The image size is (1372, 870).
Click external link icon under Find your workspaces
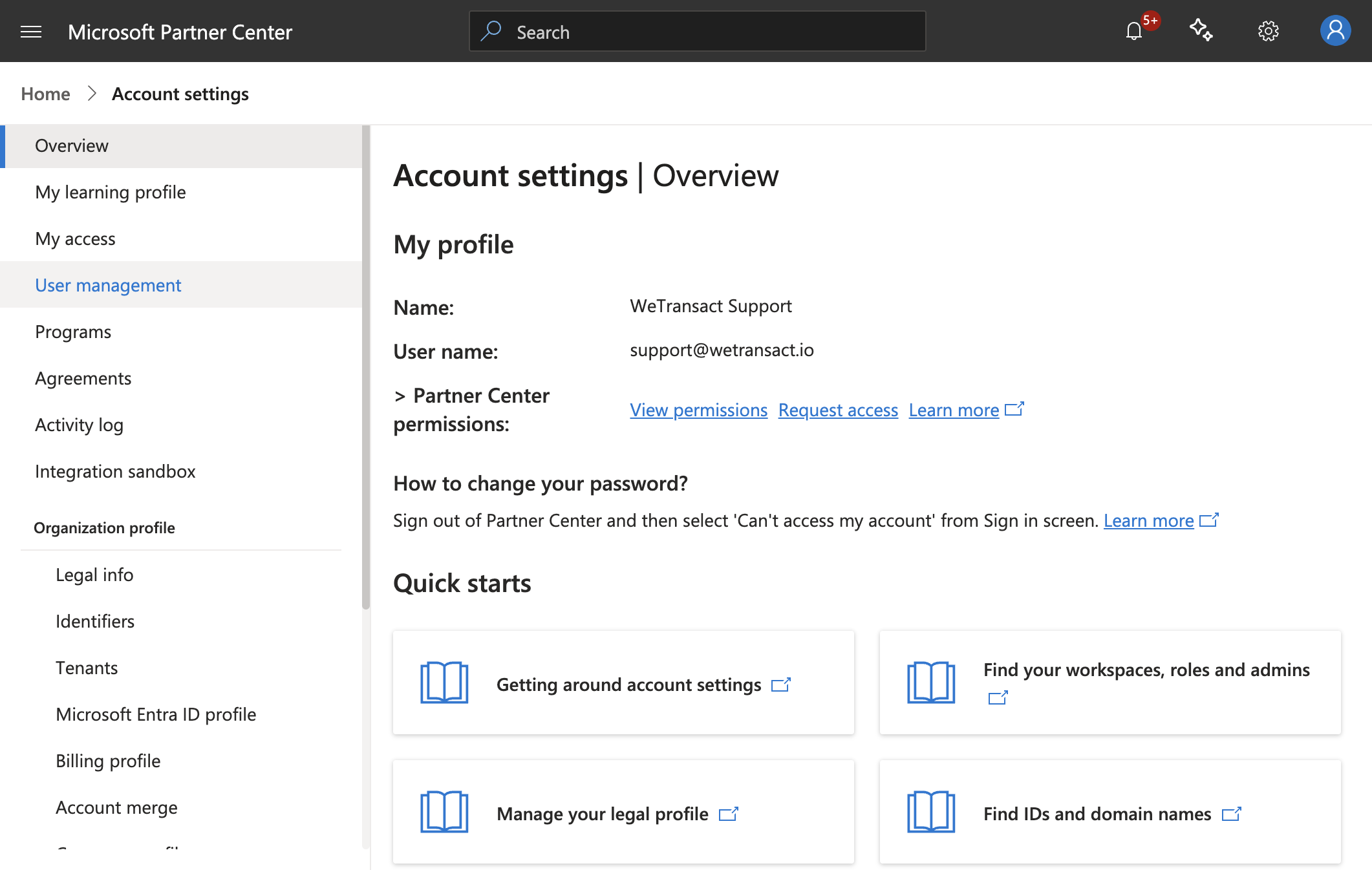(998, 698)
